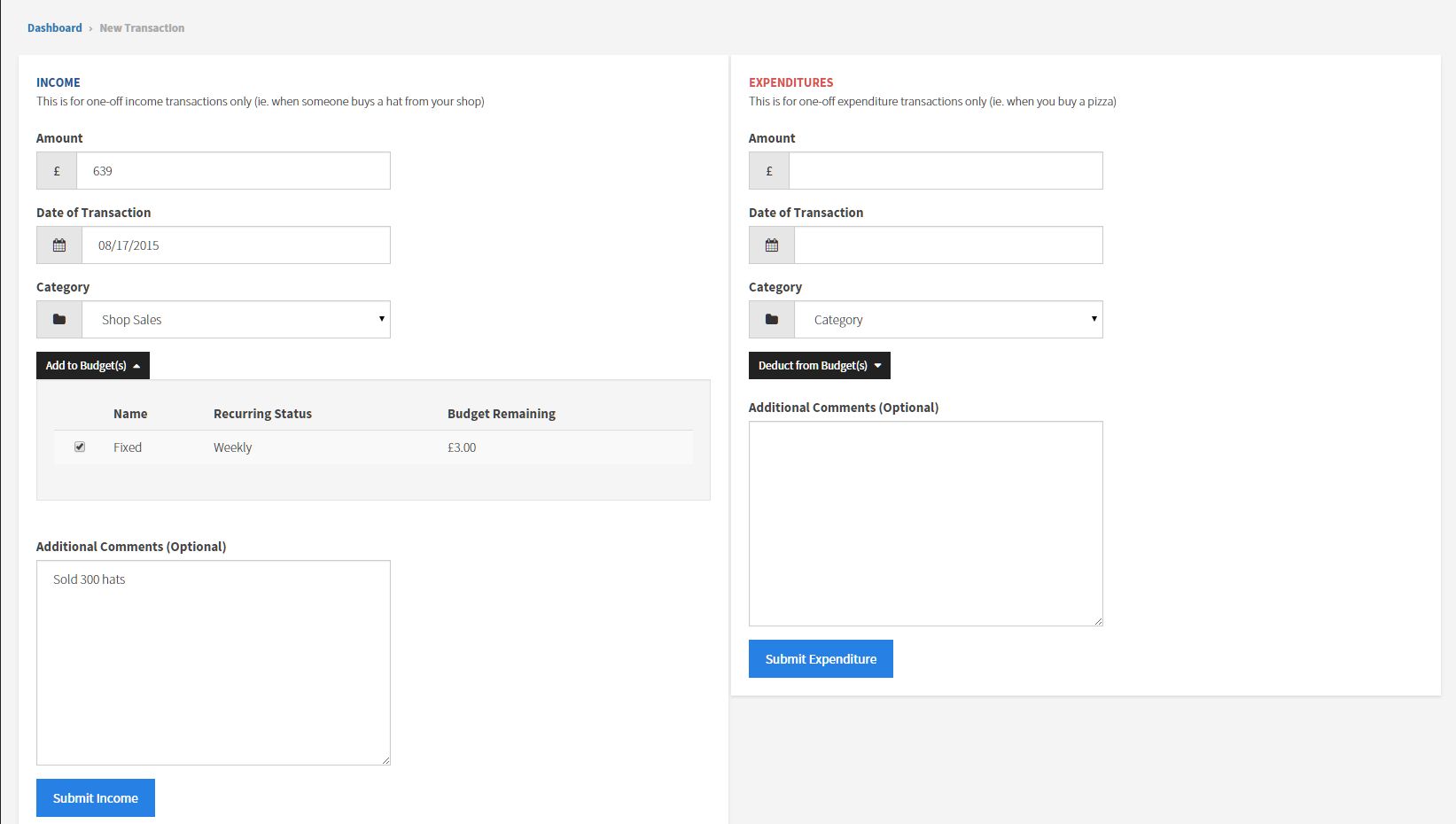The height and width of the screenshot is (824, 1456).
Task: Open the expenditure Category dropdown
Action: (x=948, y=320)
